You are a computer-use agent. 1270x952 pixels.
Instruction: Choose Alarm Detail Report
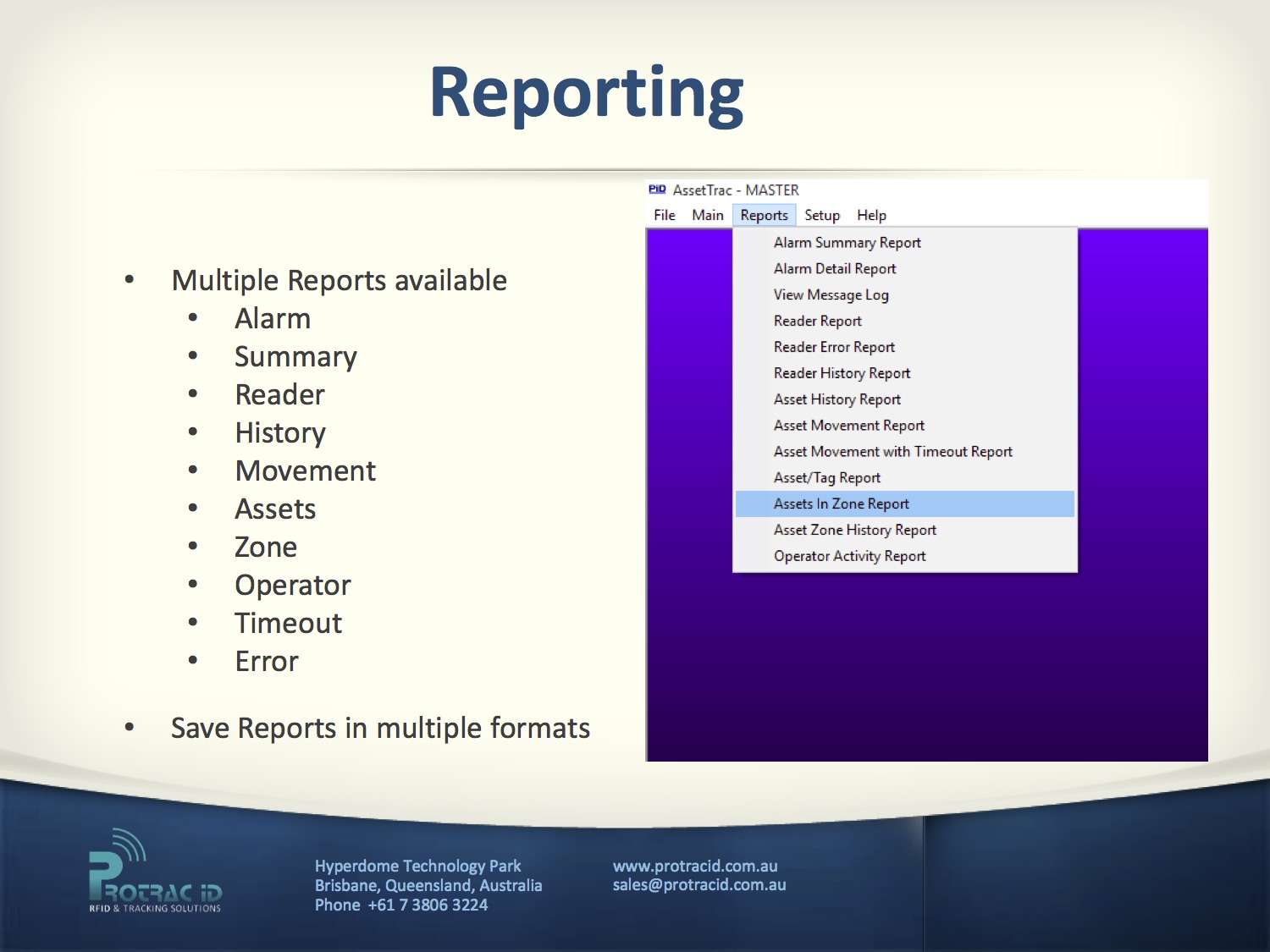834,269
